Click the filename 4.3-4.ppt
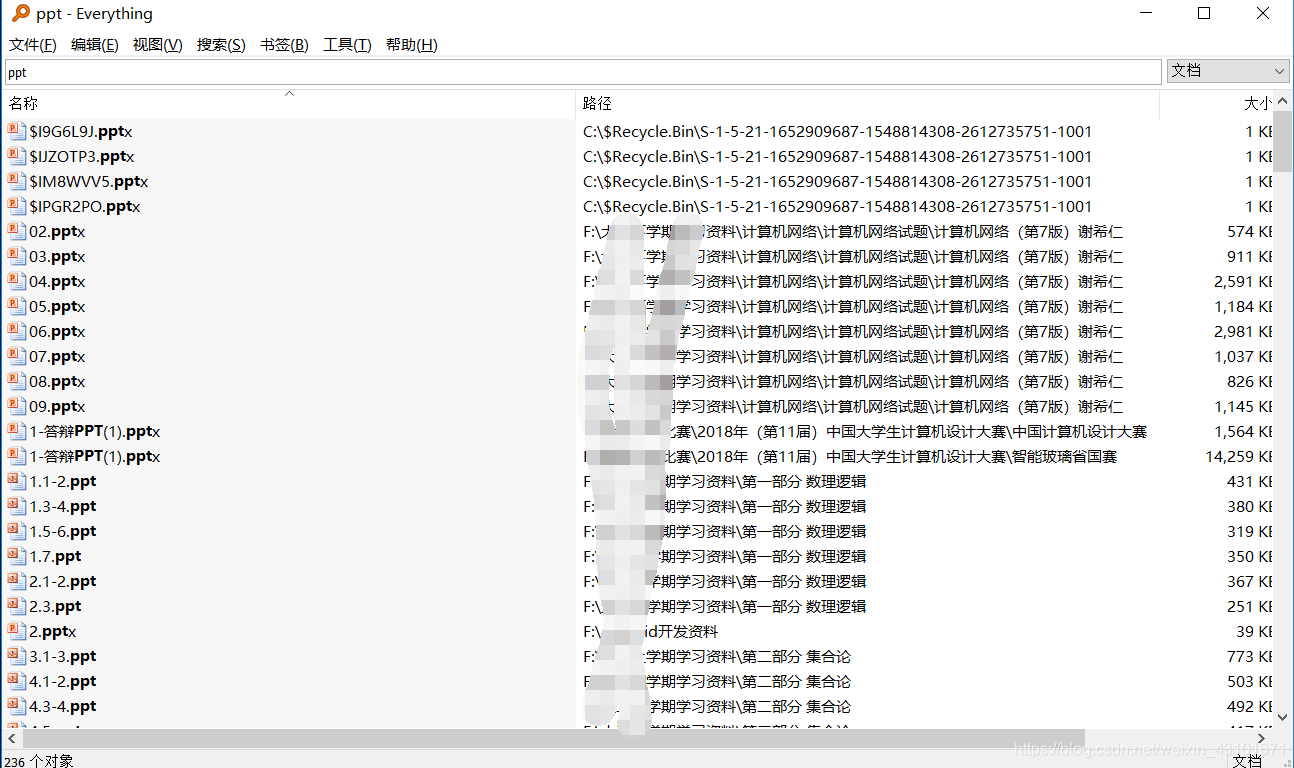 [63, 706]
